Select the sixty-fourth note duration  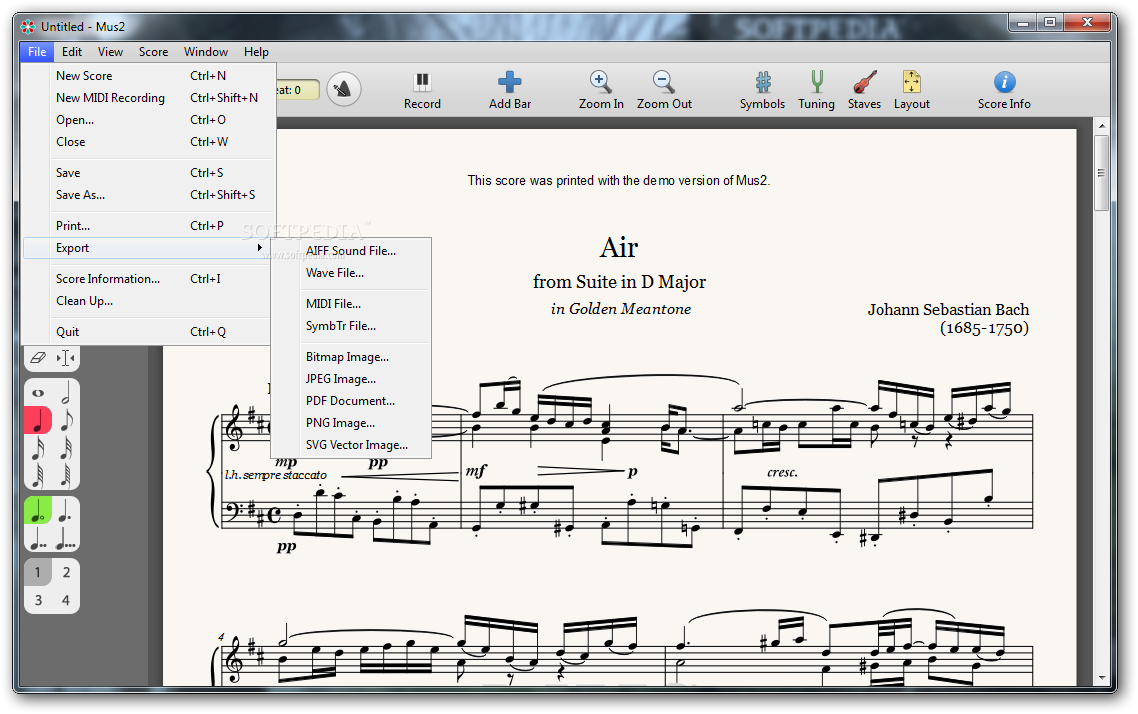(x=38, y=476)
